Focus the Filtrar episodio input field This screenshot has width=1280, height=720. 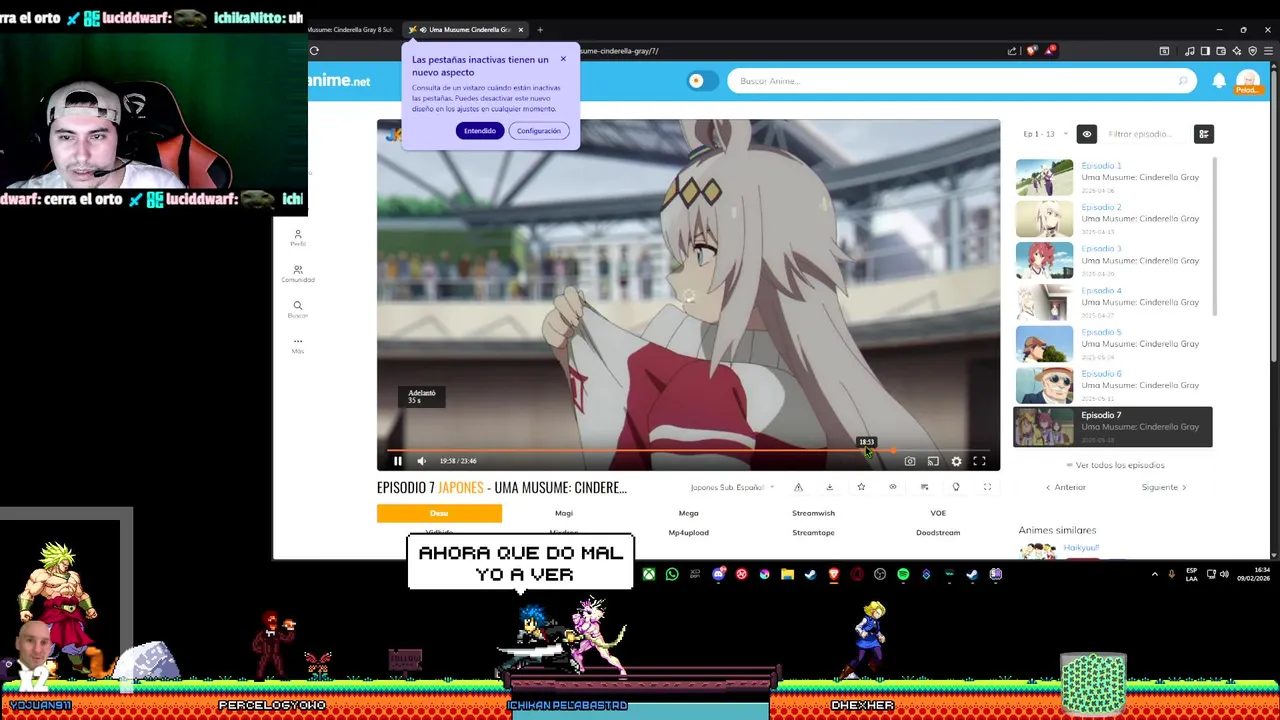1145,134
